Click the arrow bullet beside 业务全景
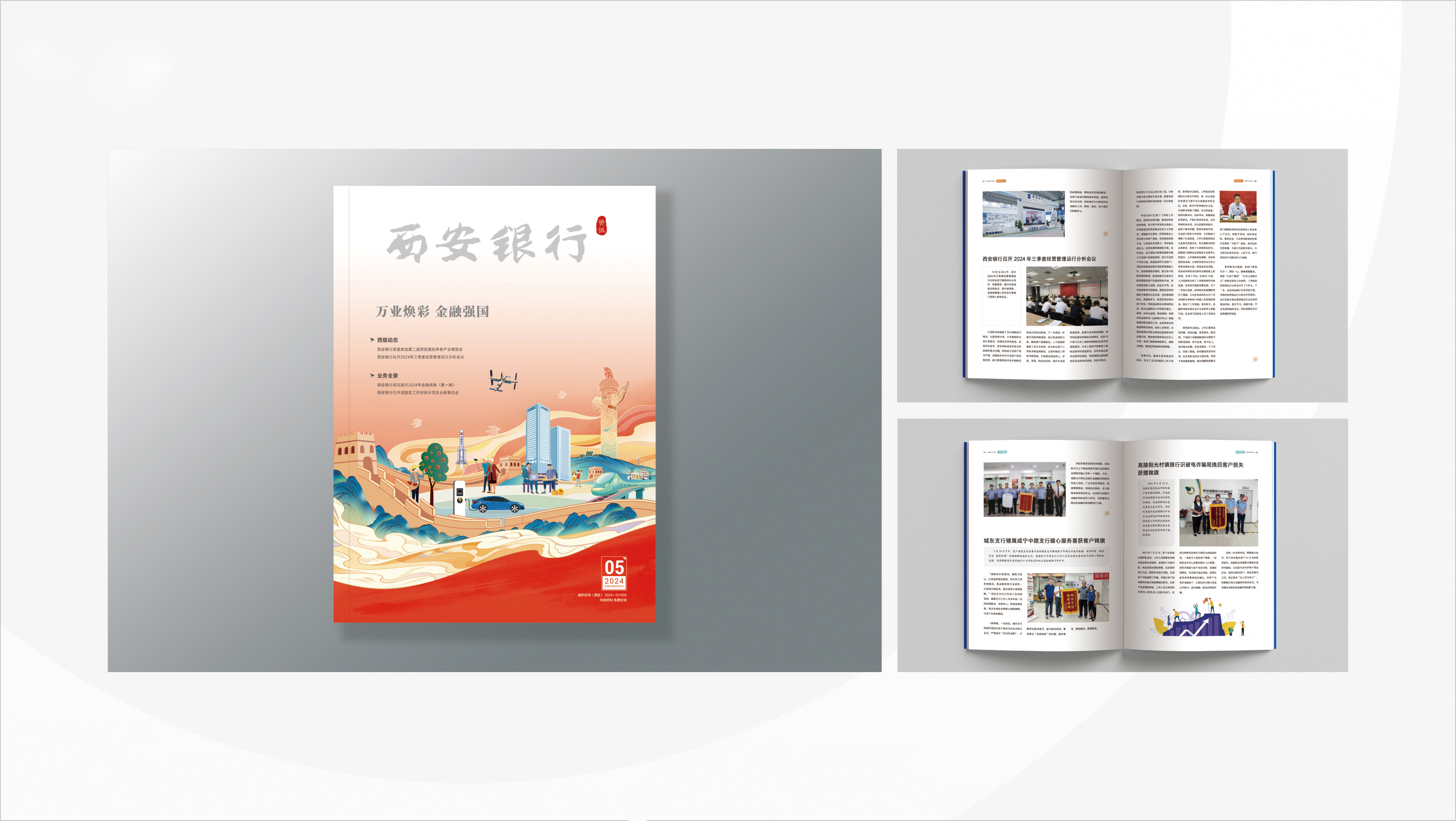Image resolution: width=1456 pixels, height=821 pixels. point(372,376)
